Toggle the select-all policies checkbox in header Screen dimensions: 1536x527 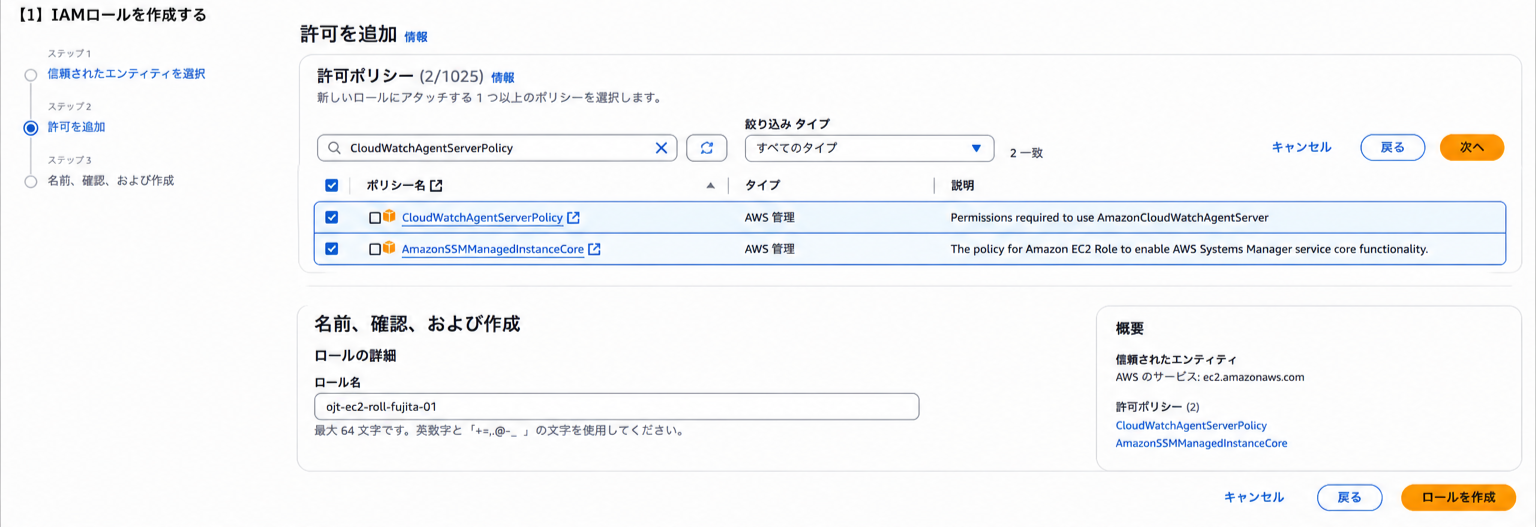(x=332, y=185)
